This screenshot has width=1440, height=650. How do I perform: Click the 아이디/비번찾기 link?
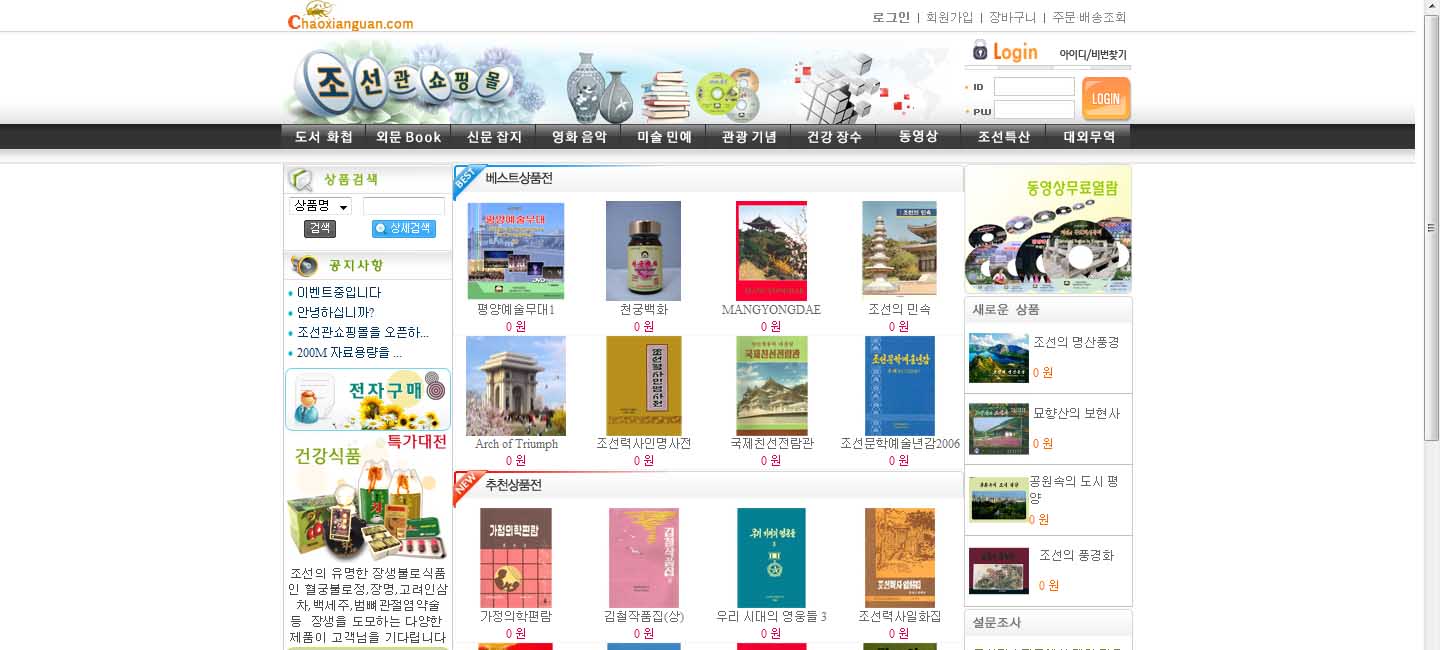[x=1092, y=54]
